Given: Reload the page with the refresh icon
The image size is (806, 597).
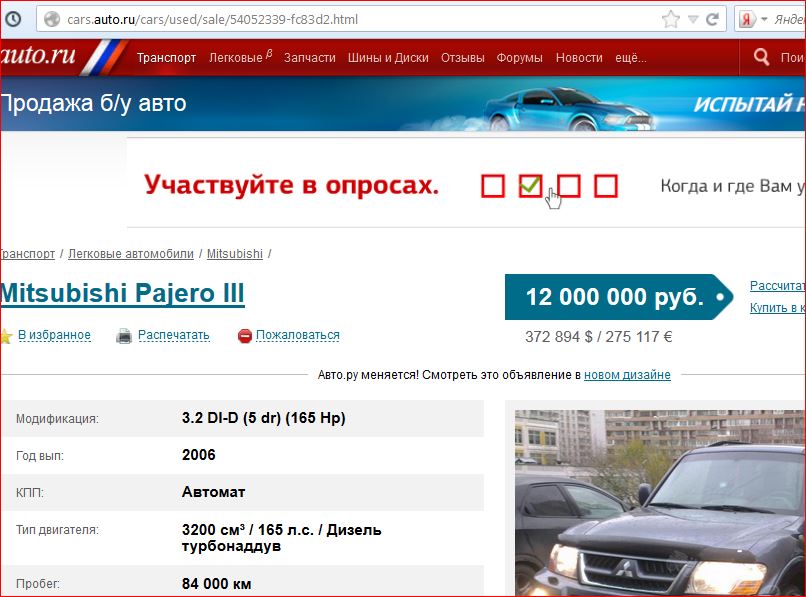Looking at the screenshot, I should click(713, 19).
